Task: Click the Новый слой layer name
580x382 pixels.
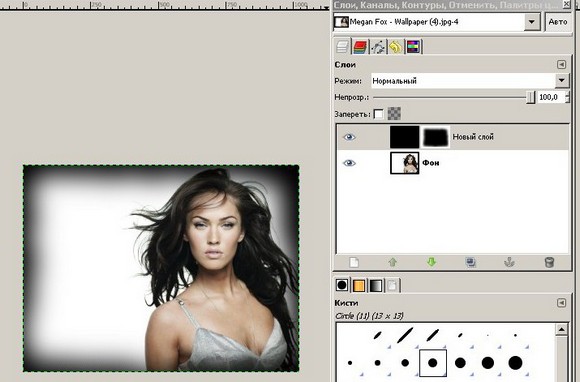Action: [x=473, y=137]
